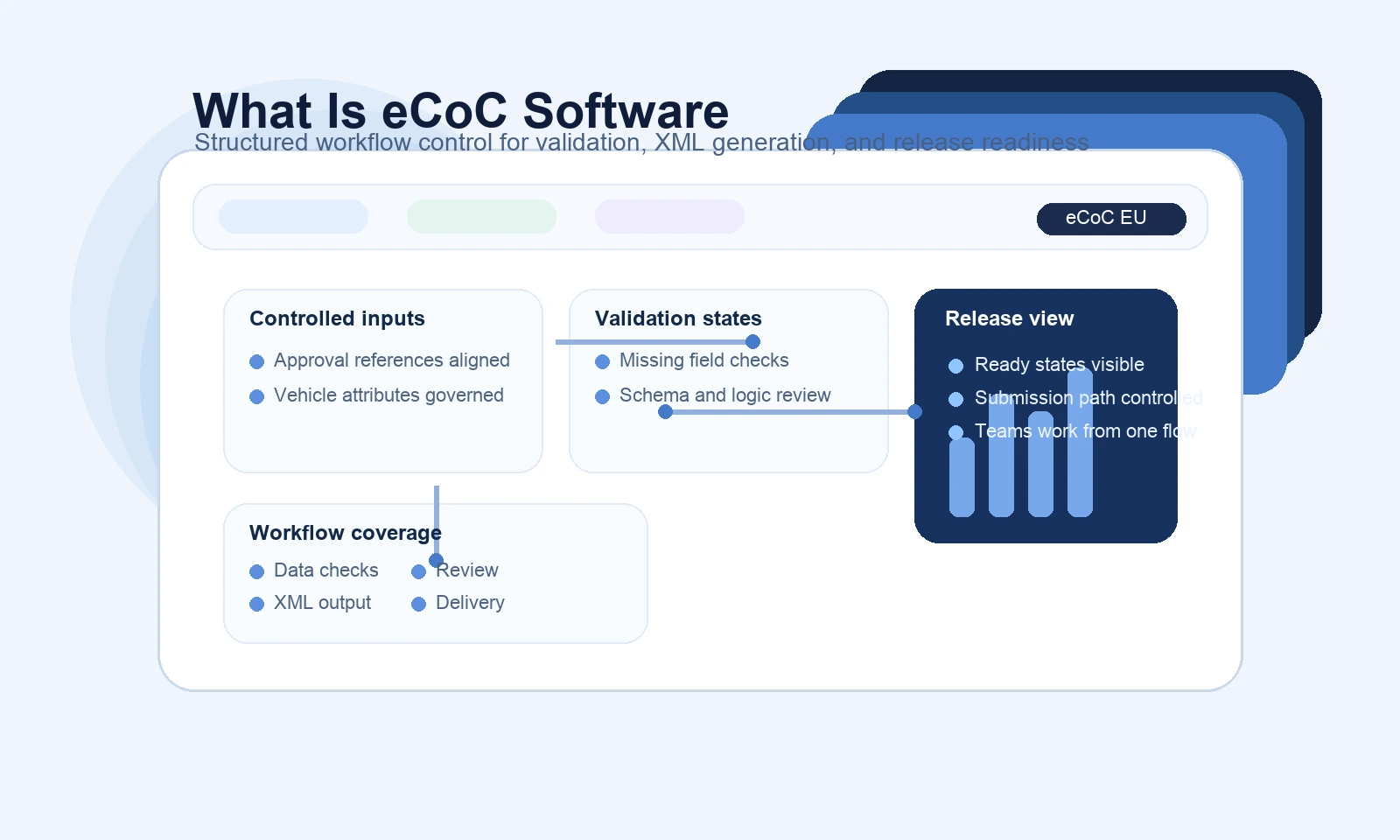Click the Review item in Workflow coverage
Screen dimensions: 1400x840
point(468,570)
